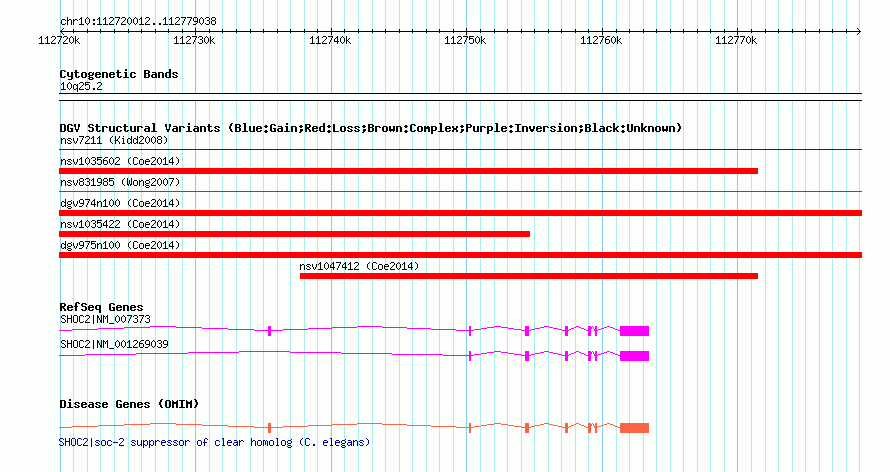Click the 112740k ruler tick label
The image size is (890, 472).
330,40
